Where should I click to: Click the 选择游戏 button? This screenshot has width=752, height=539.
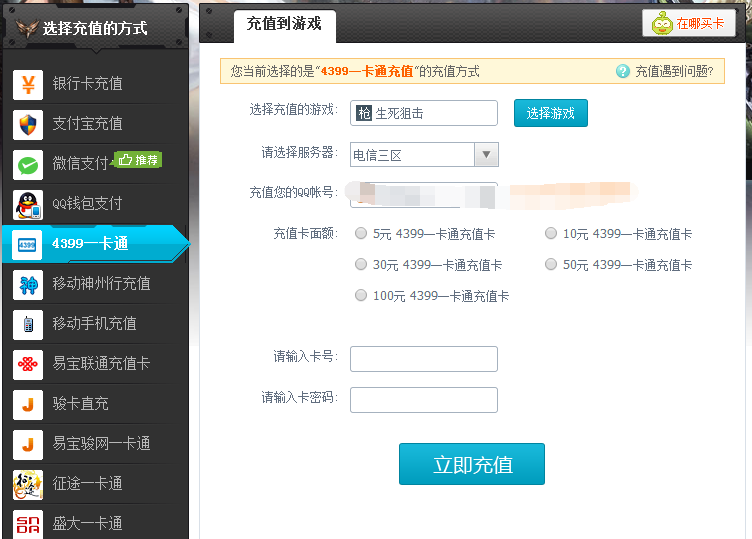pos(551,113)
